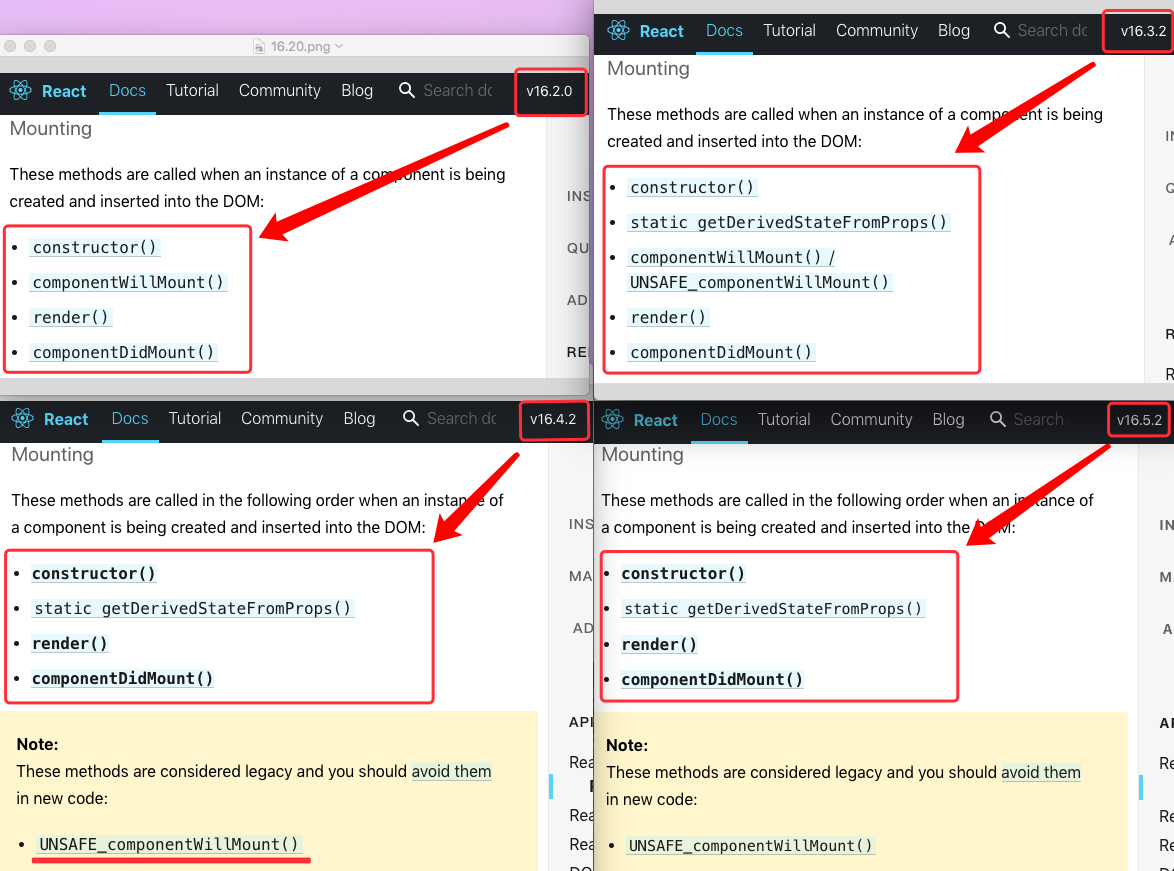Screen dimensions: 1174x871
Task: Click the React logo in the v16.2.0 window
Action: click(21, 91)
